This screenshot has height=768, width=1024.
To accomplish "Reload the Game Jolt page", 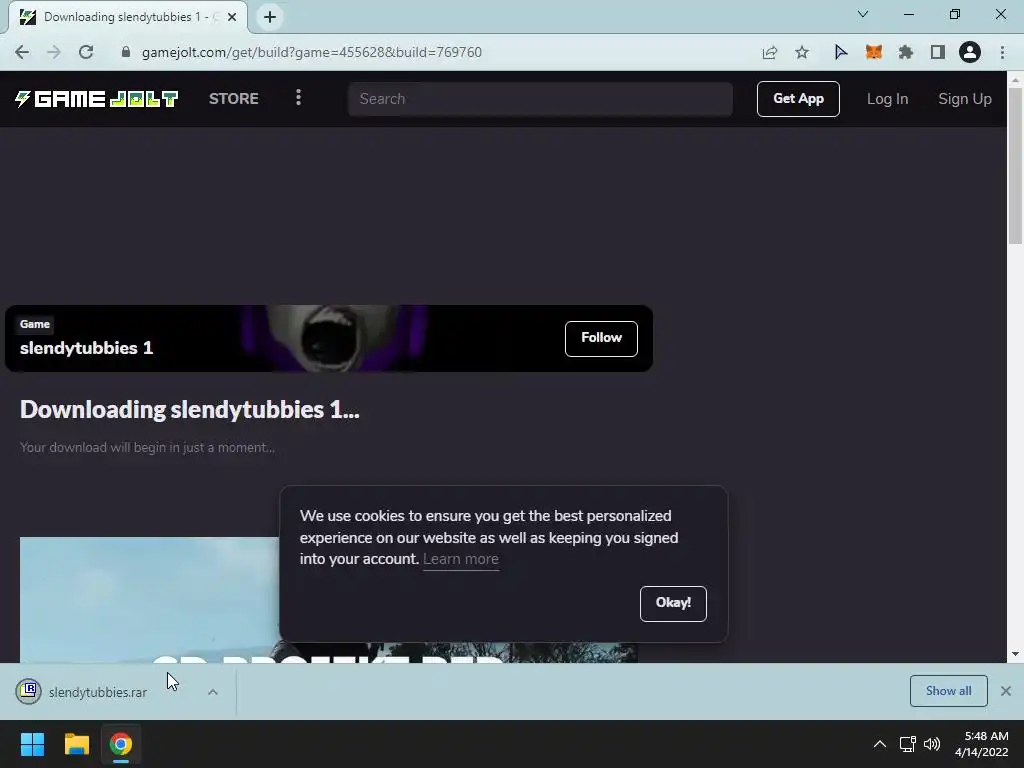I will point(86,52).
